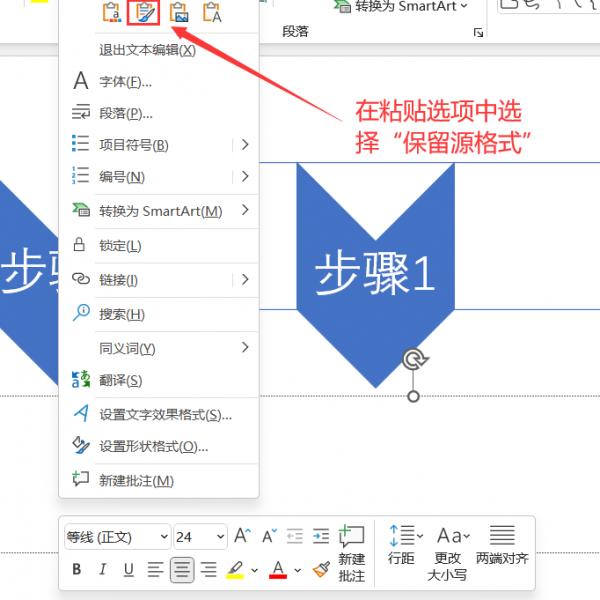The height and width of the screenshot is (600, 600).
Task: Expand the 项目符号(B) bullets submenu arrow
Action: (x=245, y=145)
